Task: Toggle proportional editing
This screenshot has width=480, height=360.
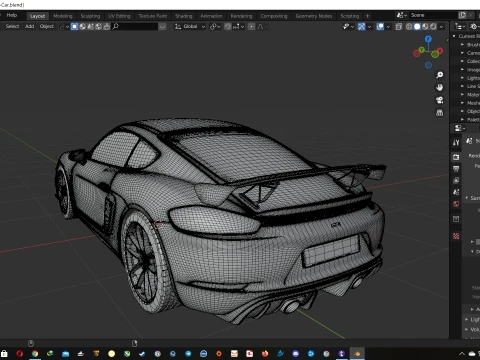Action: coord(252,26)
